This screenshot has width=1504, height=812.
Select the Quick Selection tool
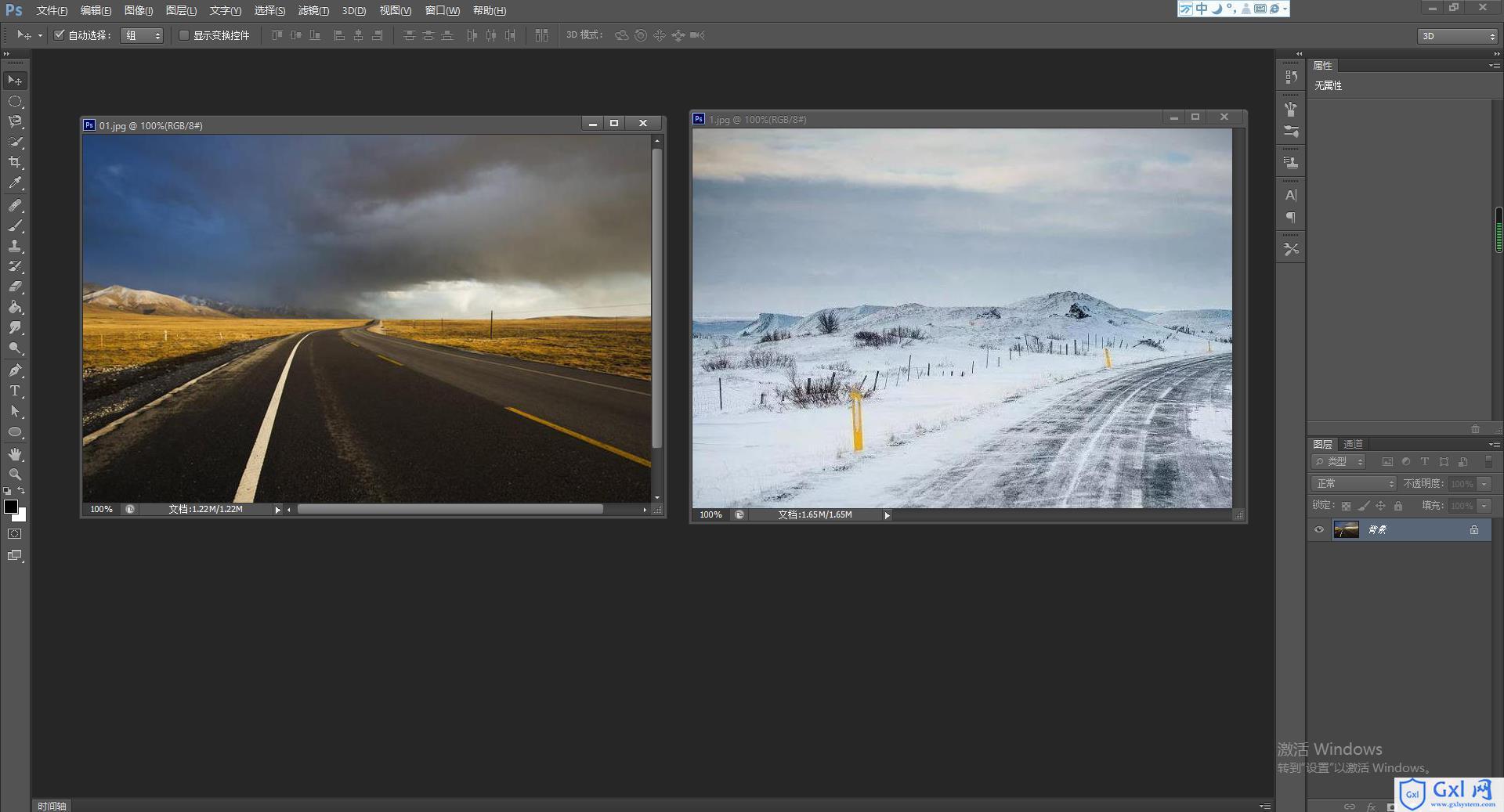(15, 142)
